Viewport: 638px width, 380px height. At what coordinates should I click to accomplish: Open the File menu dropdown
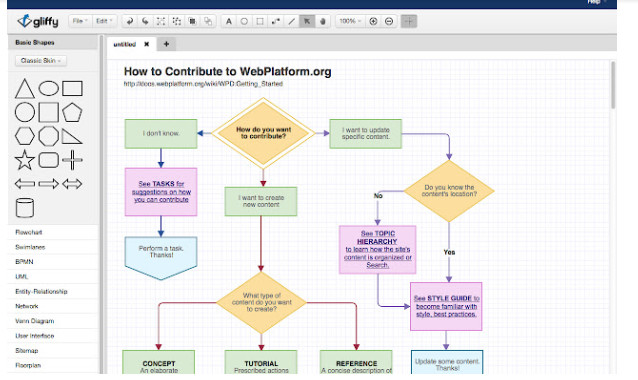[79, 21]
